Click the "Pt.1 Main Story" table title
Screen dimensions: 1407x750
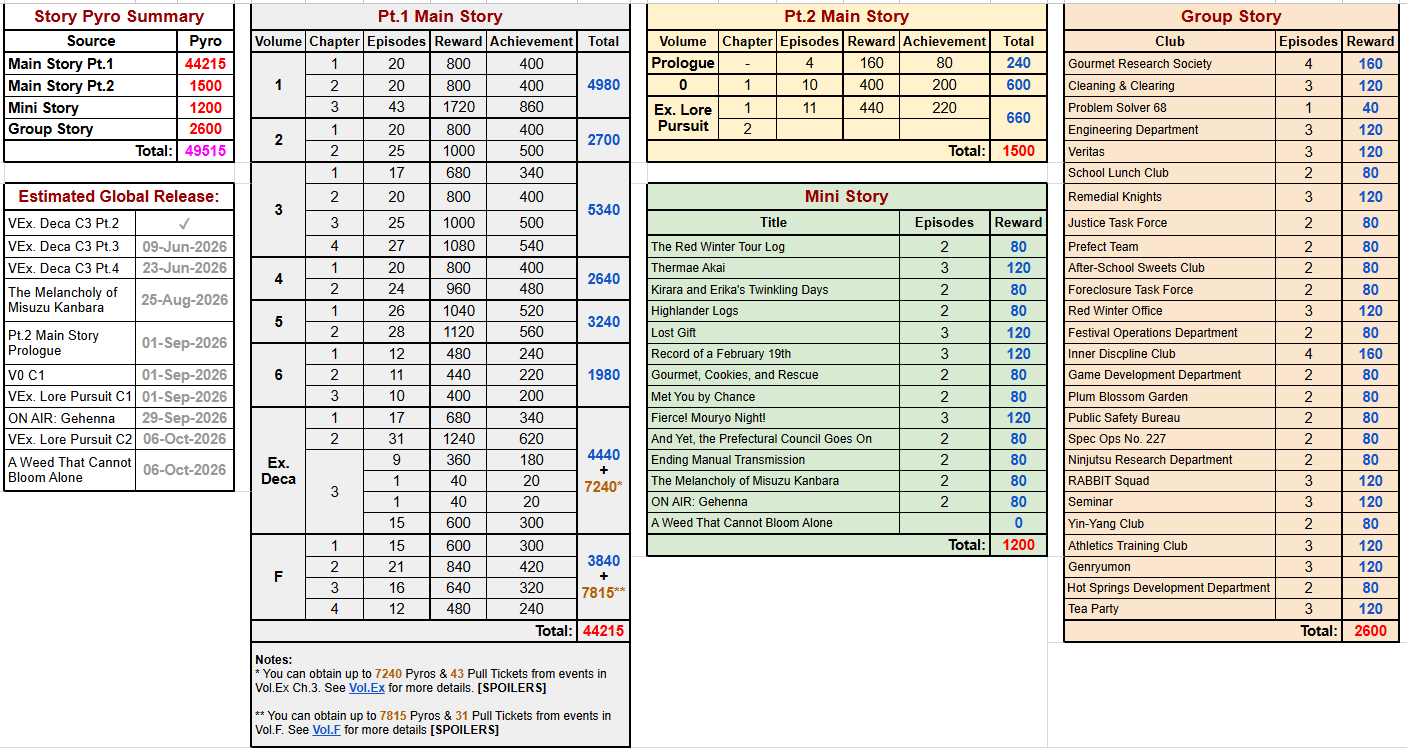coord(440,17)
